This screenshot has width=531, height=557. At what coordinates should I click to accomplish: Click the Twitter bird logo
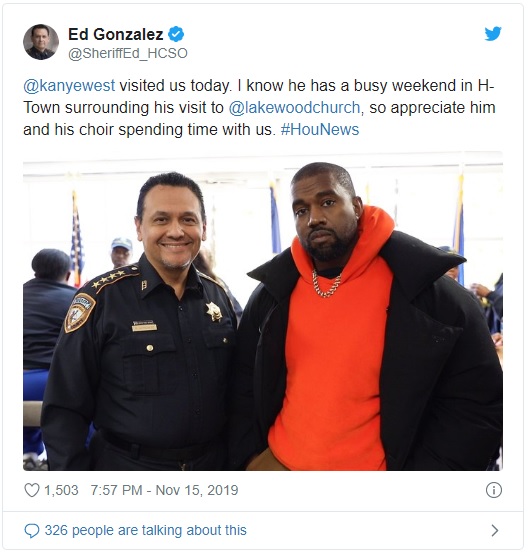pyautogui.click(x=493, y=34)
